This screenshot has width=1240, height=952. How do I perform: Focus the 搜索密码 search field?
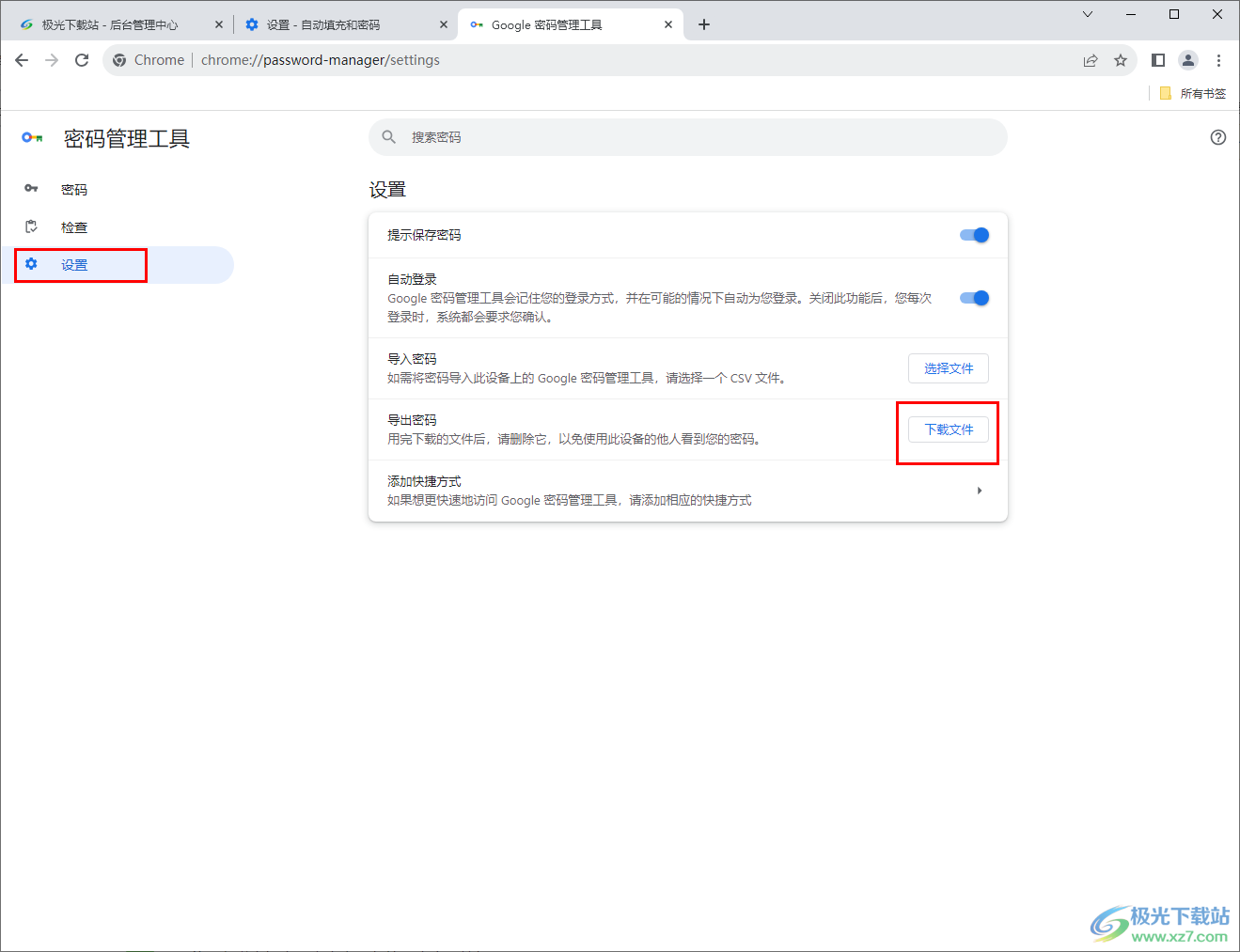tap(688, 137)
